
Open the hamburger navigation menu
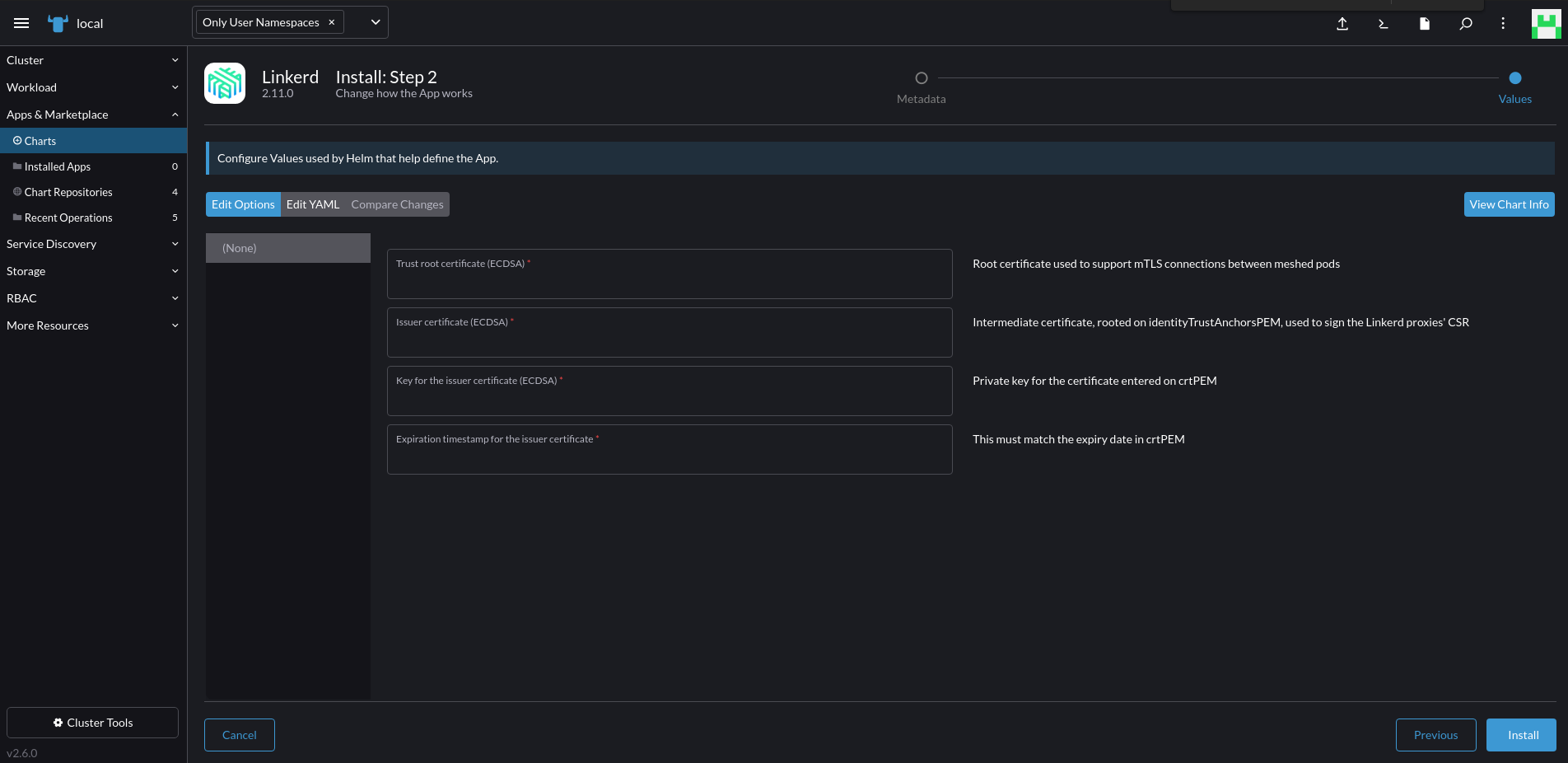[x=21, y=23]
